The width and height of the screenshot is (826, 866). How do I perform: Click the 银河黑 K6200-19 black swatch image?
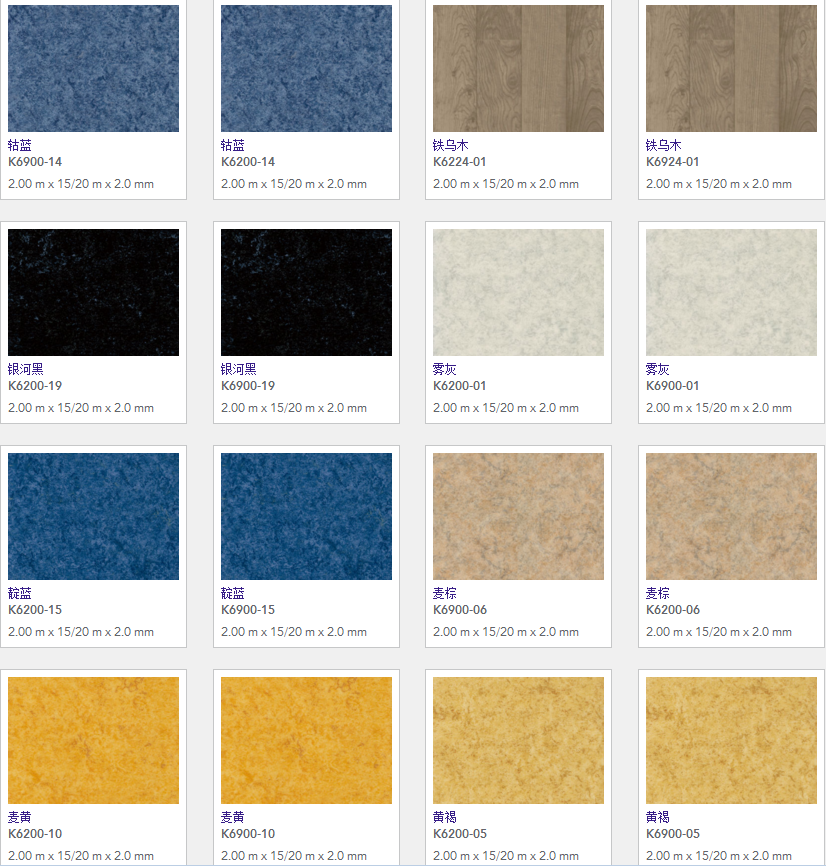coord(93,292)
